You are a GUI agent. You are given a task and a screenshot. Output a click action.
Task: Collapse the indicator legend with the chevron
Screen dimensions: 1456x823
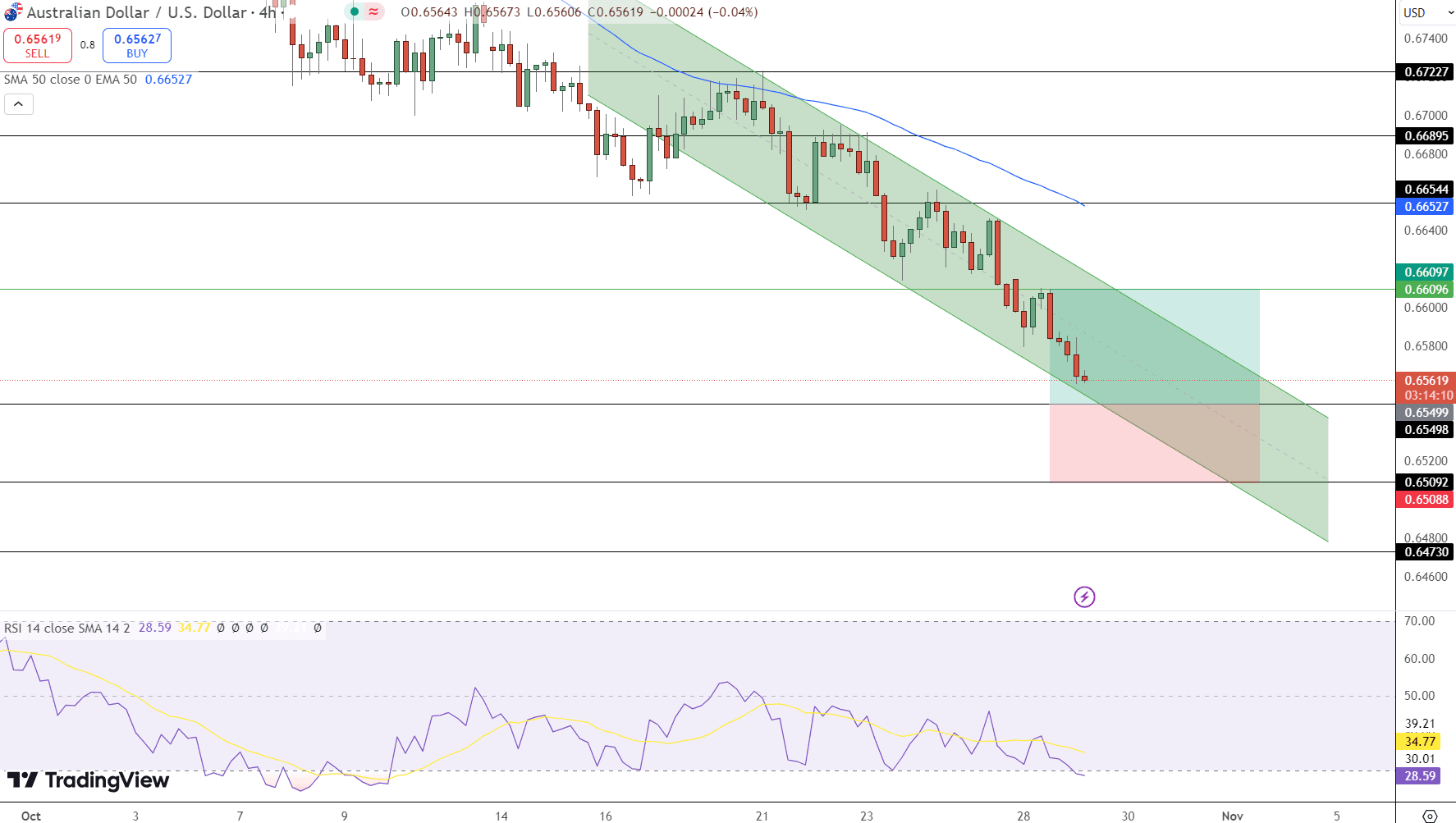pyautogui.click(x=18, y=104)
